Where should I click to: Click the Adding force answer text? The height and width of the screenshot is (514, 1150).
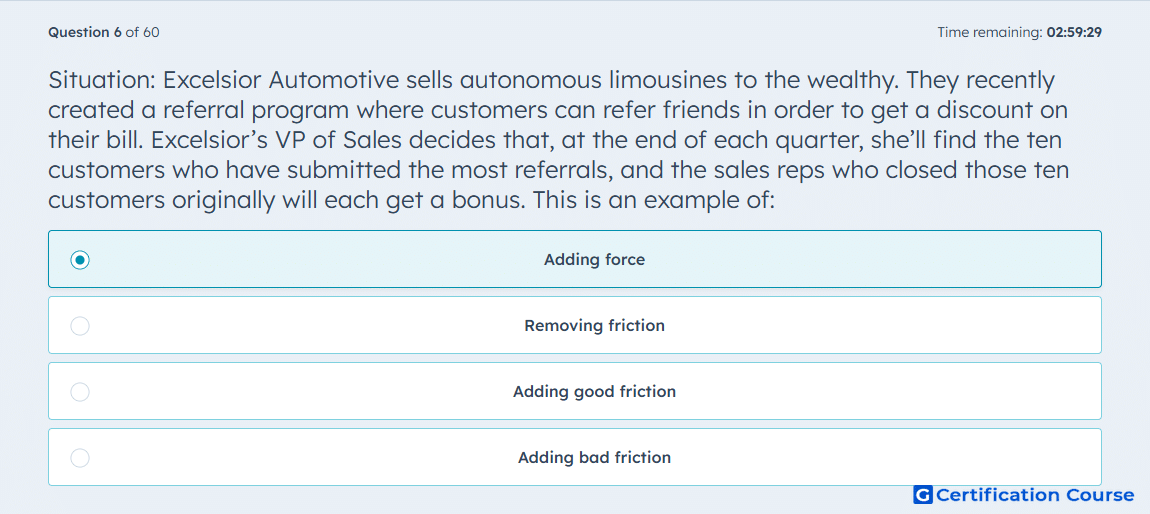594,260
